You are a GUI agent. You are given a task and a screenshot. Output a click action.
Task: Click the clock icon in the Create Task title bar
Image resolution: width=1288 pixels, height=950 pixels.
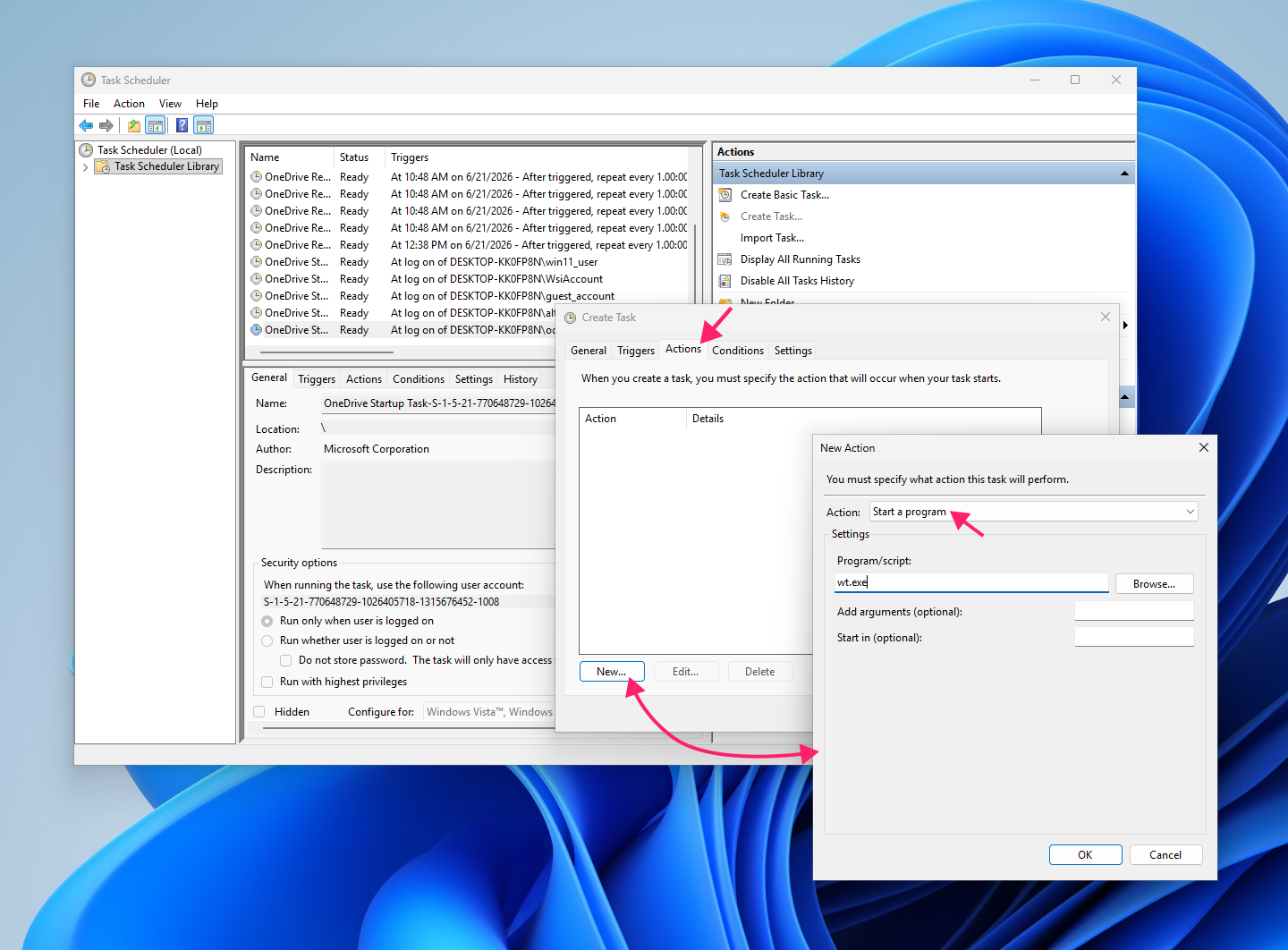571,318
